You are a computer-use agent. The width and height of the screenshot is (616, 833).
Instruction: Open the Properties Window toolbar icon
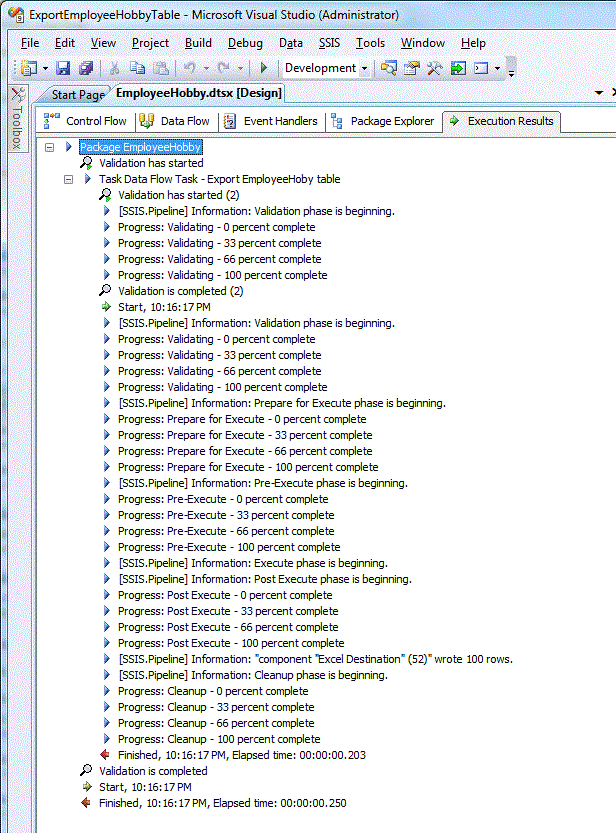pyautogui.click(x=412, y=68)
